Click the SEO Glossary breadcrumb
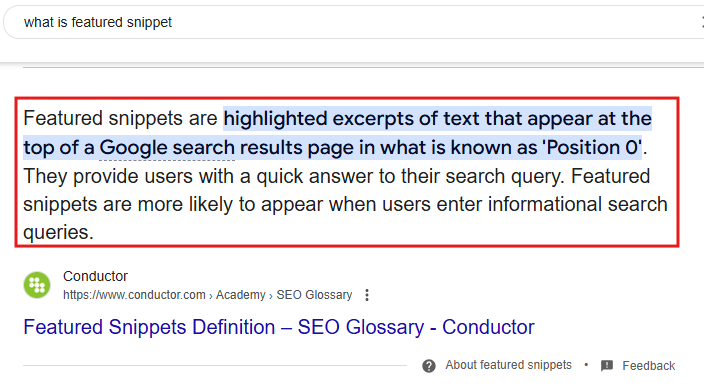This screenshot has height=390, width=704. 314,295
